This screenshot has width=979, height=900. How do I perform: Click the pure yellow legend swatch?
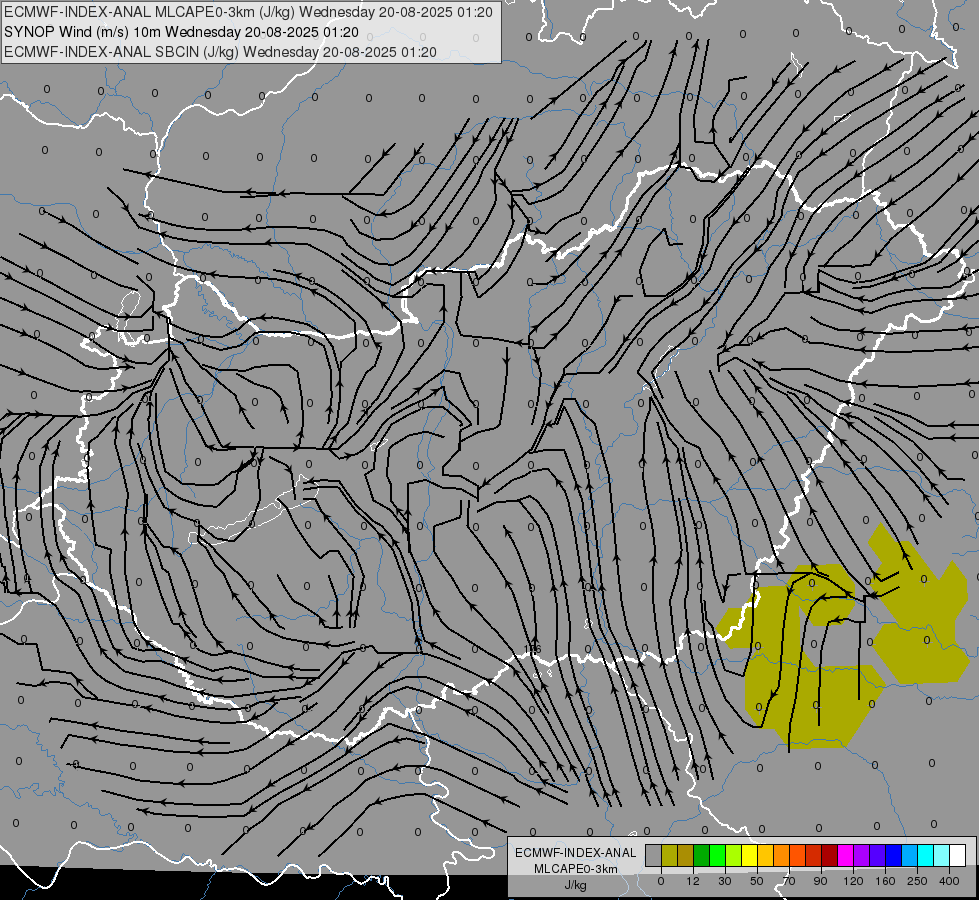click(x=750, y=855)
